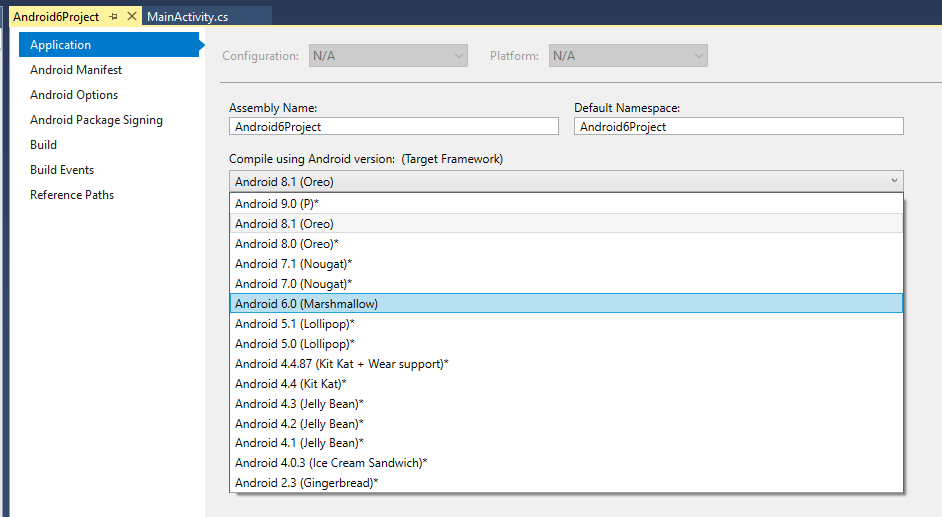This screenshot has height=517, width=942.
Task: Open the Application settings page
Action: [109, 44]
